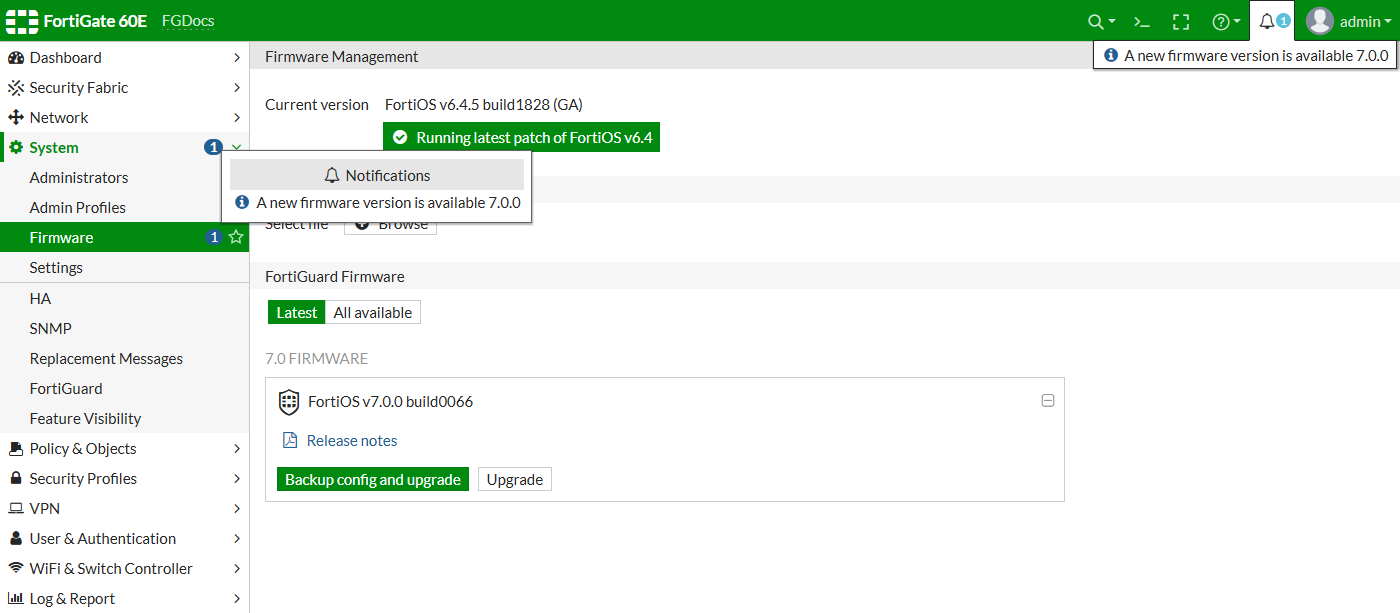Click notification badge on Firmware item
The height and width of the screenshot is (613, 1400).
(x=213, y=237)
